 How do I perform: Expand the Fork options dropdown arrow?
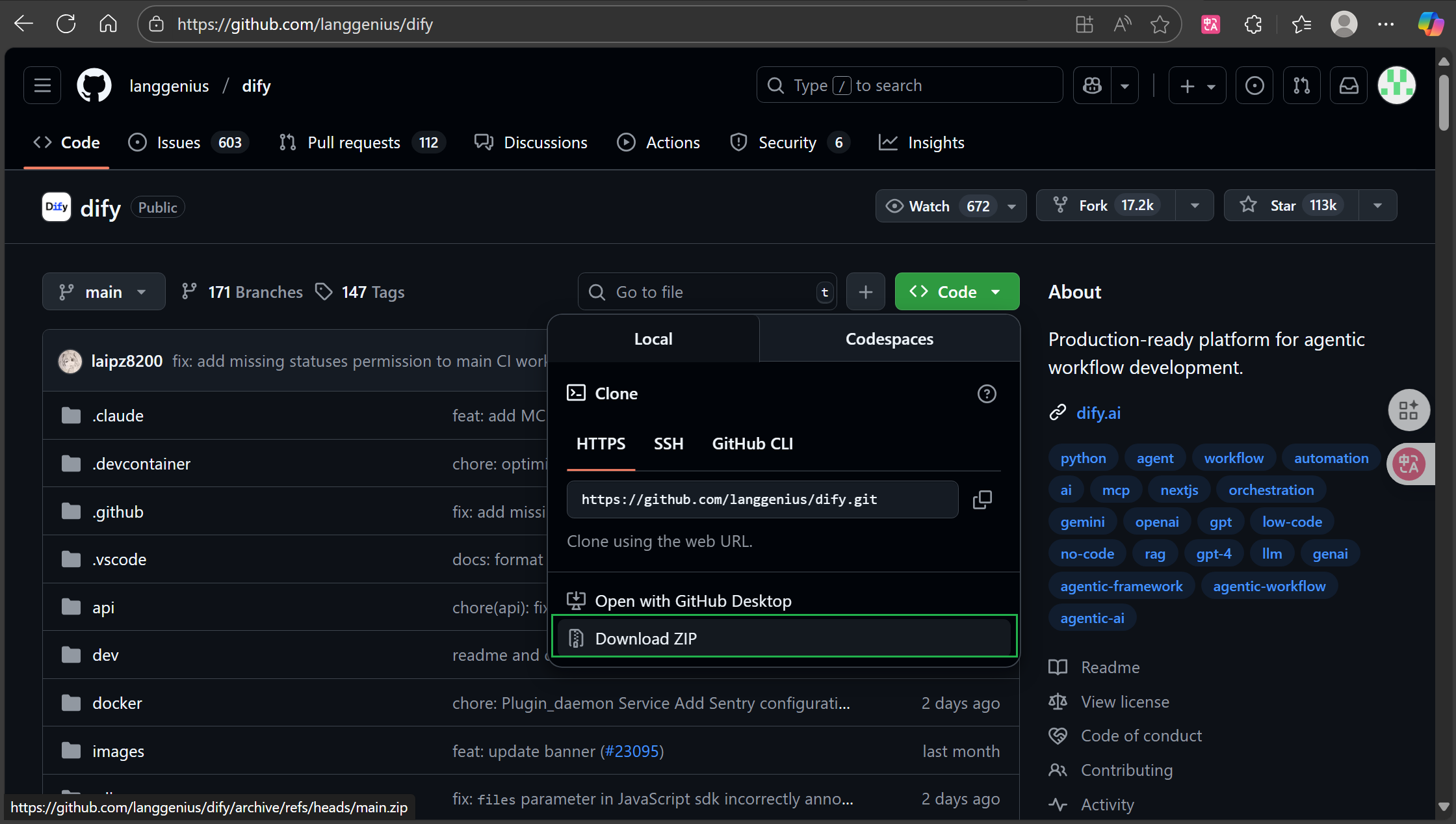pyautogui.click(x=1194, y=206)
